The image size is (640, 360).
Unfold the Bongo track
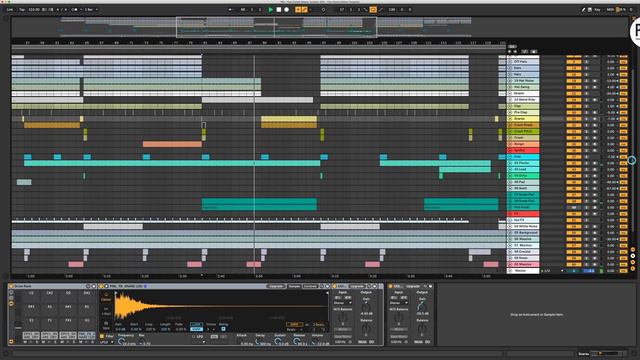pyautogui.click(x=510, y=144)
